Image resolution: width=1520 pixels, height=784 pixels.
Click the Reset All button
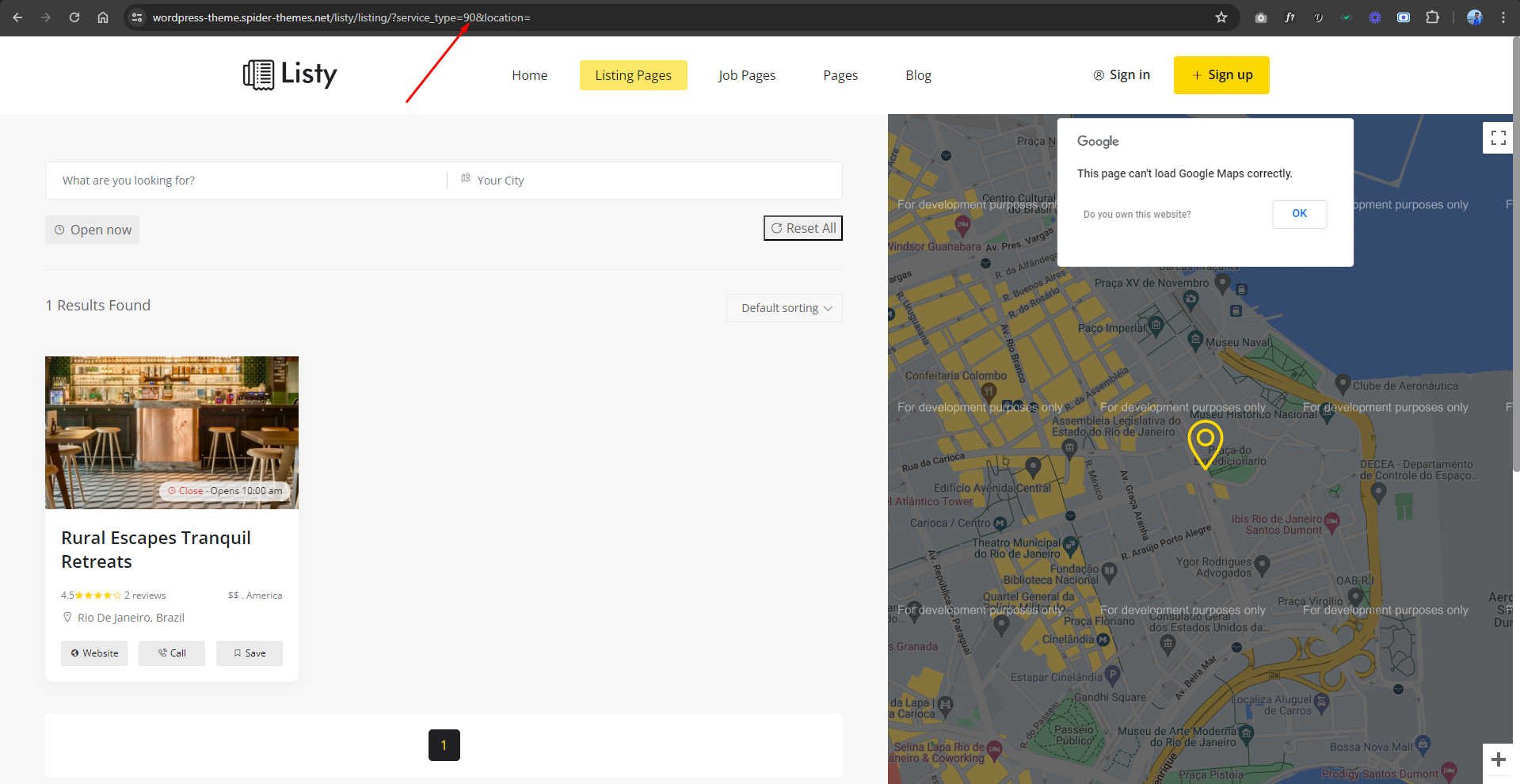click(803, 228)
